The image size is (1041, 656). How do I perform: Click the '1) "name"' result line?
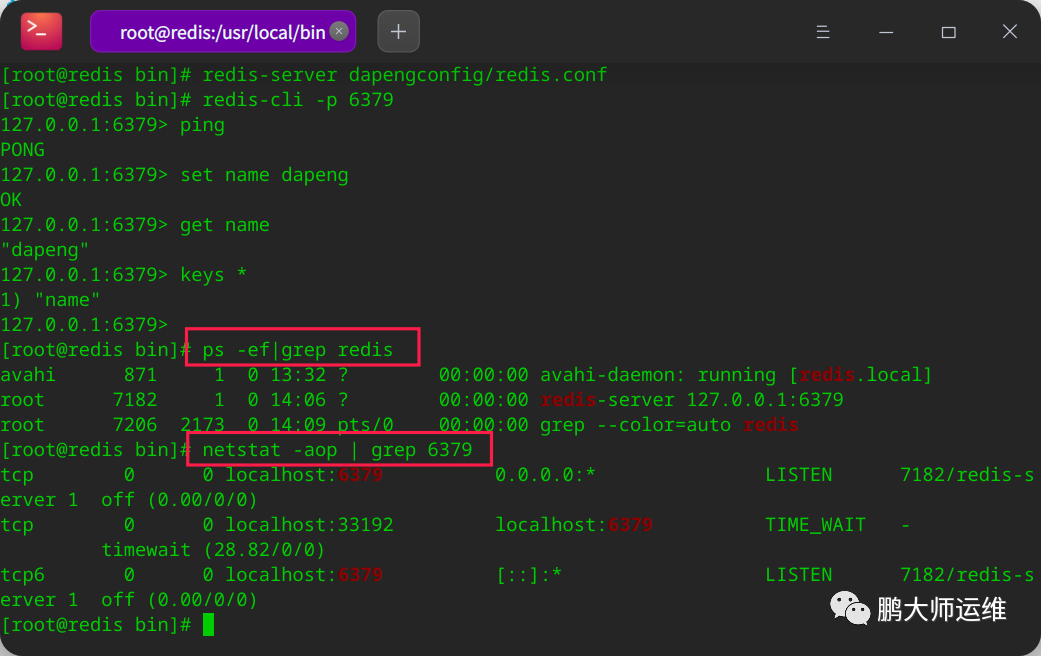50,300
